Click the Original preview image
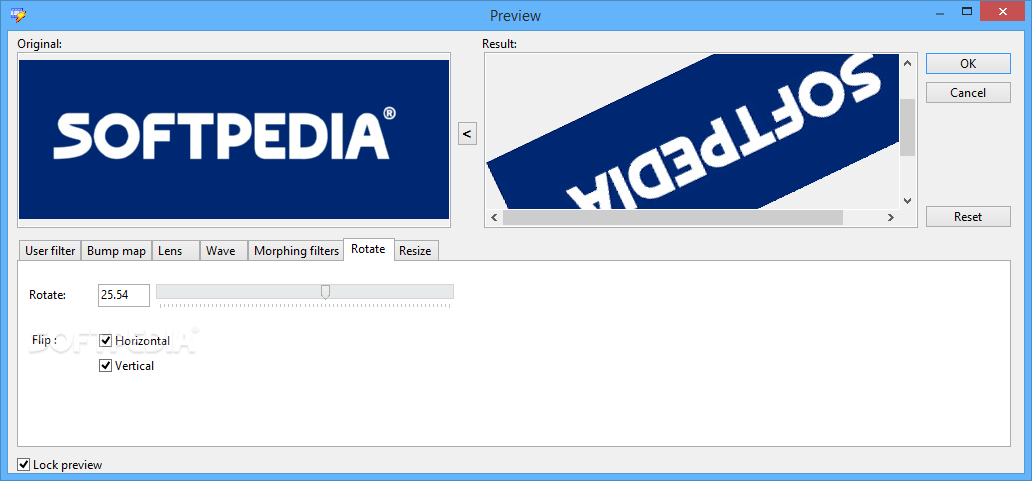Image resolution: width=1032 pixels, height=481 pixels. click(x=234, y=139)
